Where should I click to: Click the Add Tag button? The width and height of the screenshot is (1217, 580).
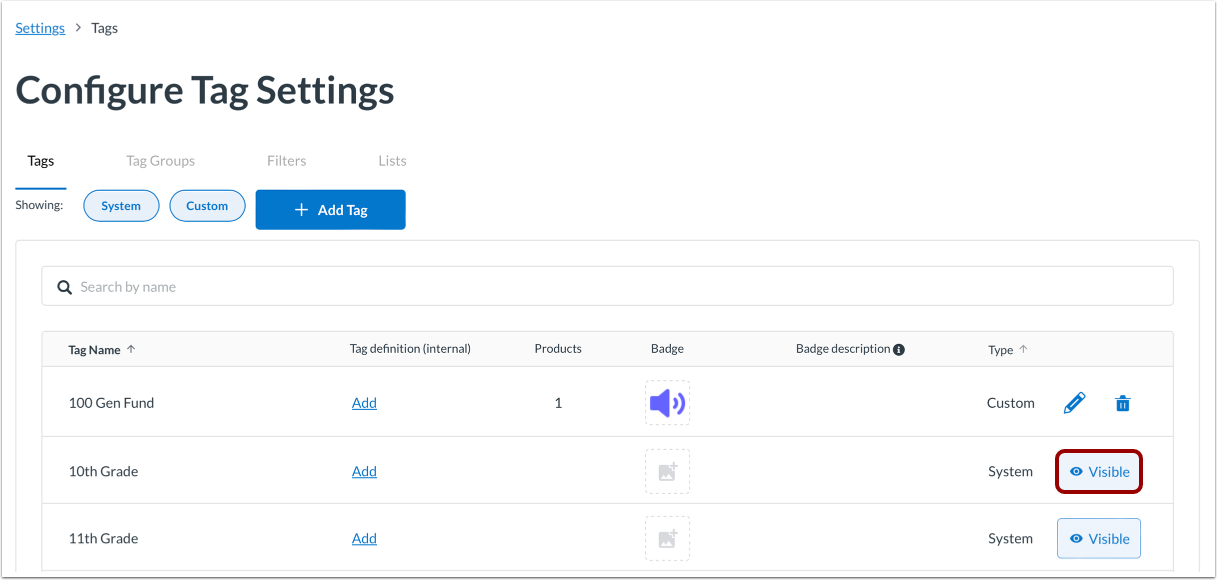(331, 210)
